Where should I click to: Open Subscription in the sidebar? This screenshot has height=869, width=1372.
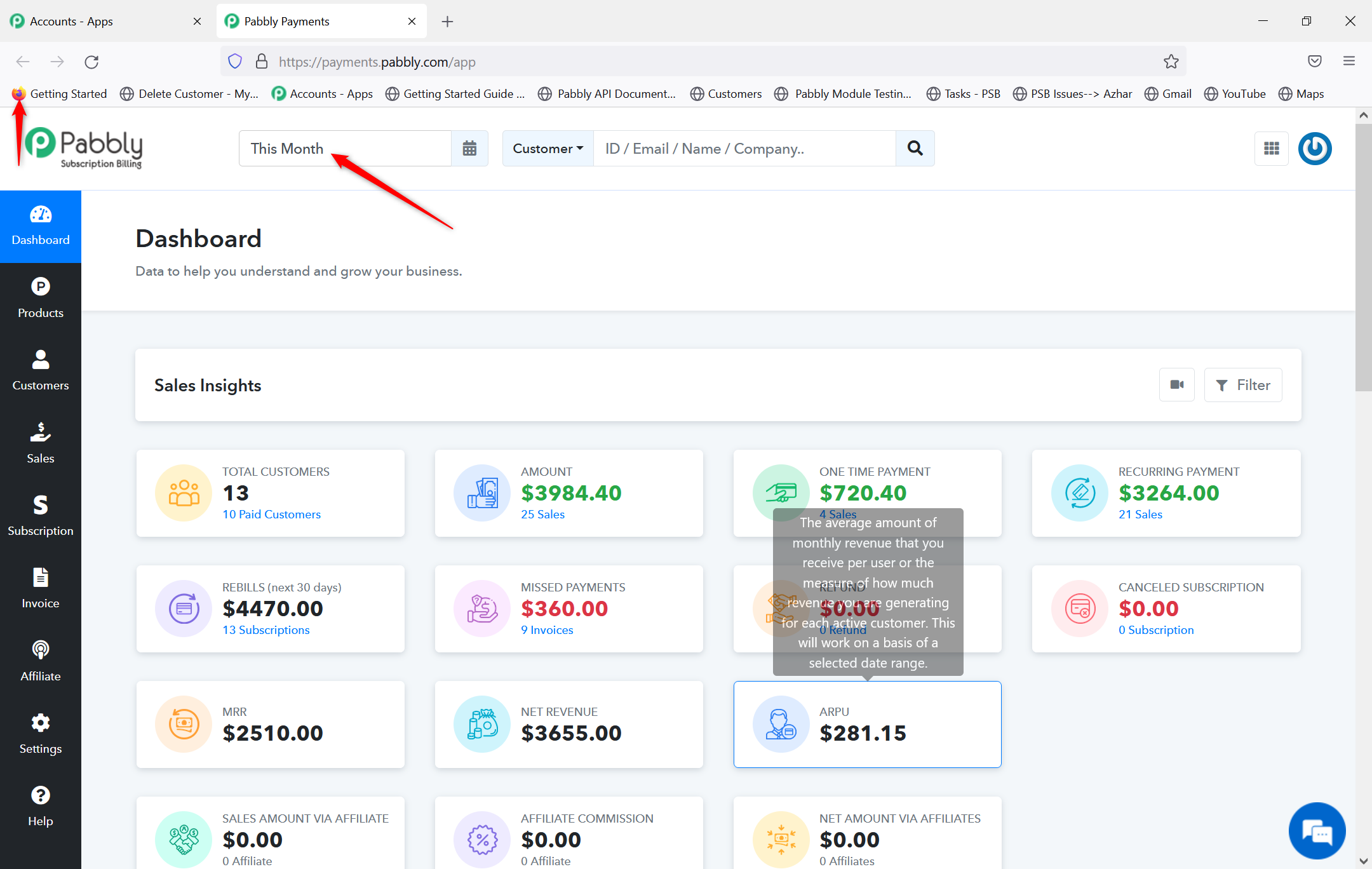[x=41, y=517]
